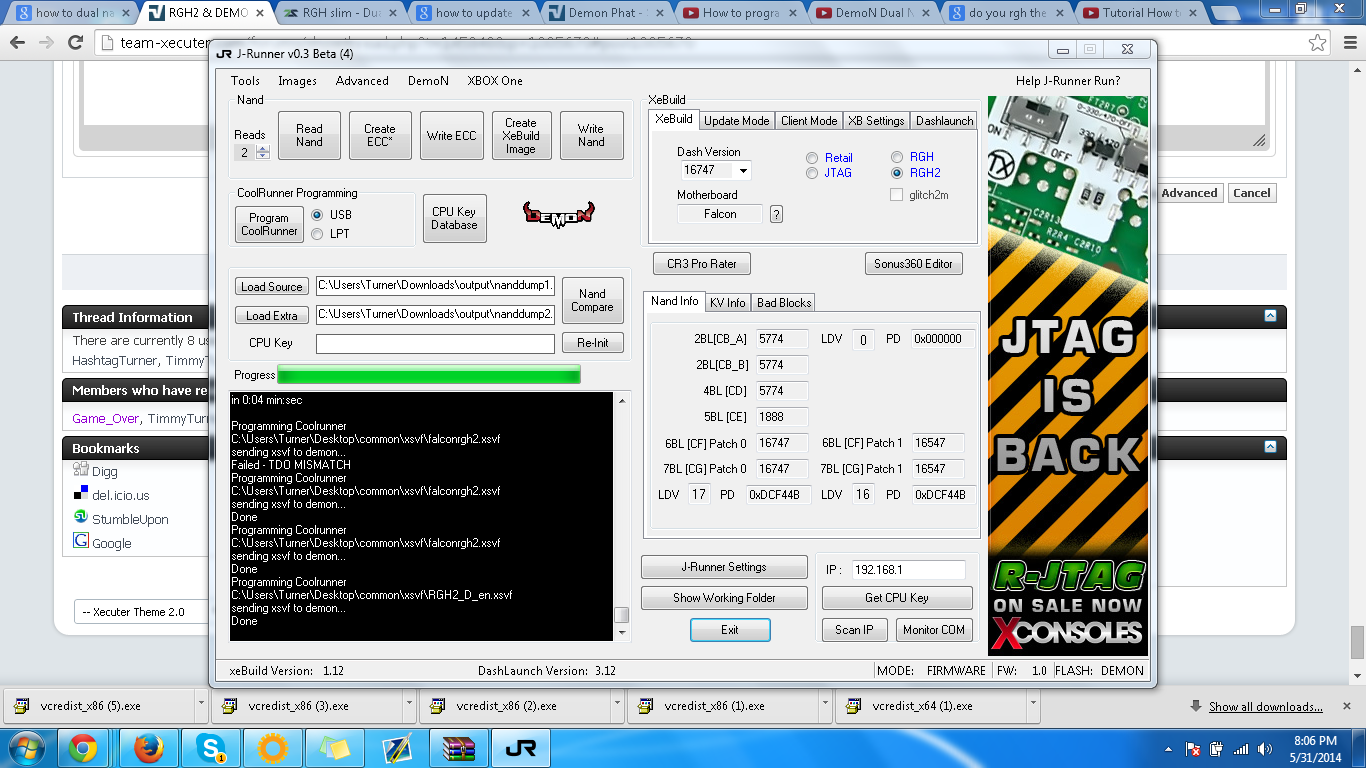This screenshot has height=768, width=1366.
Task: Open the XBOX One menu
Action: 495,81
